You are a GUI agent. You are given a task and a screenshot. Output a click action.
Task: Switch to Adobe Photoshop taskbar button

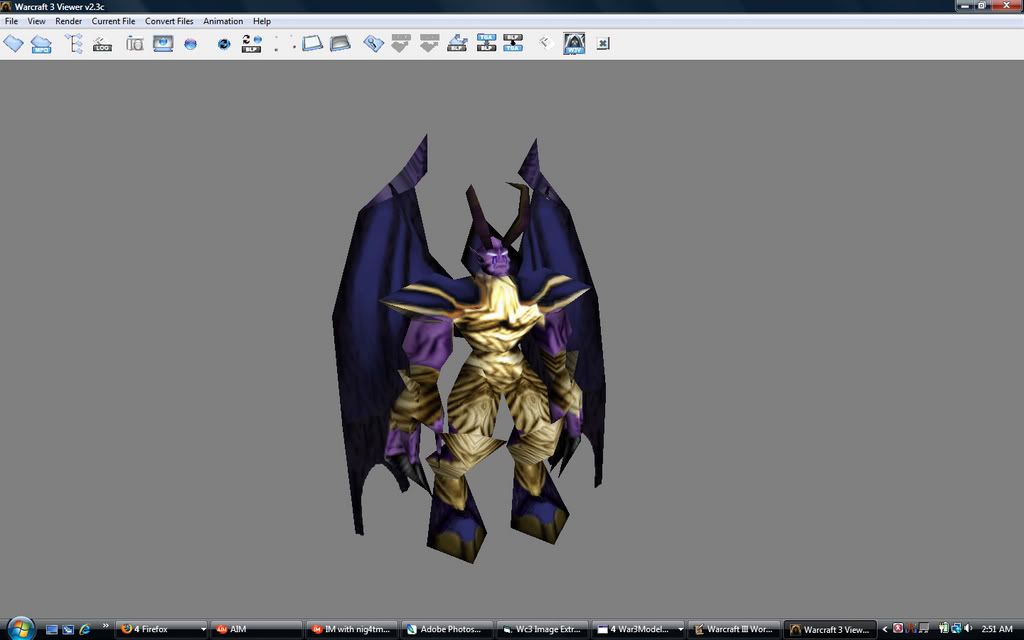(x=447, y=630)
